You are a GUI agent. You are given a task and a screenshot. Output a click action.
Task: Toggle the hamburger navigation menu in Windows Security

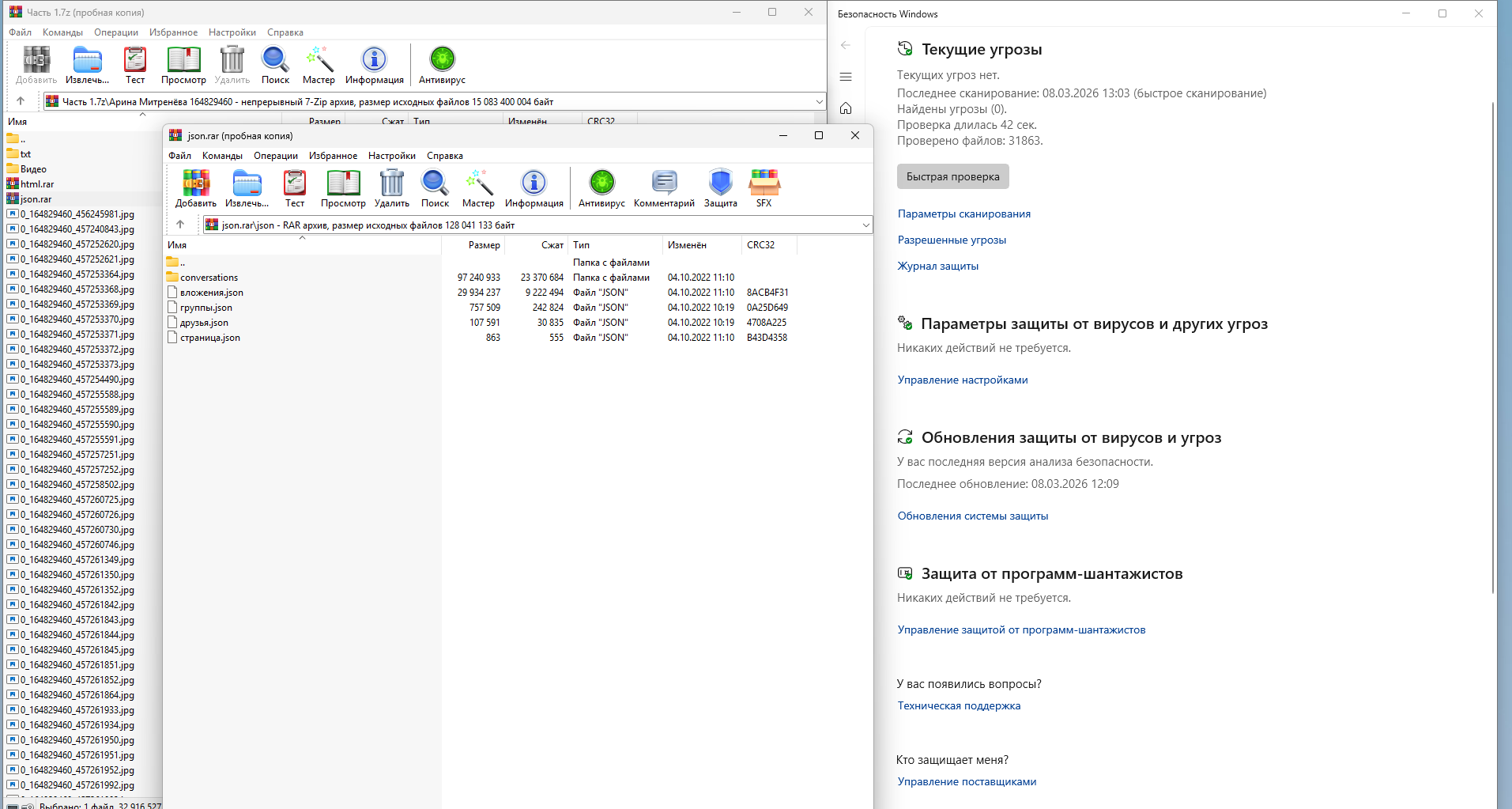click(x=846, y=77)
